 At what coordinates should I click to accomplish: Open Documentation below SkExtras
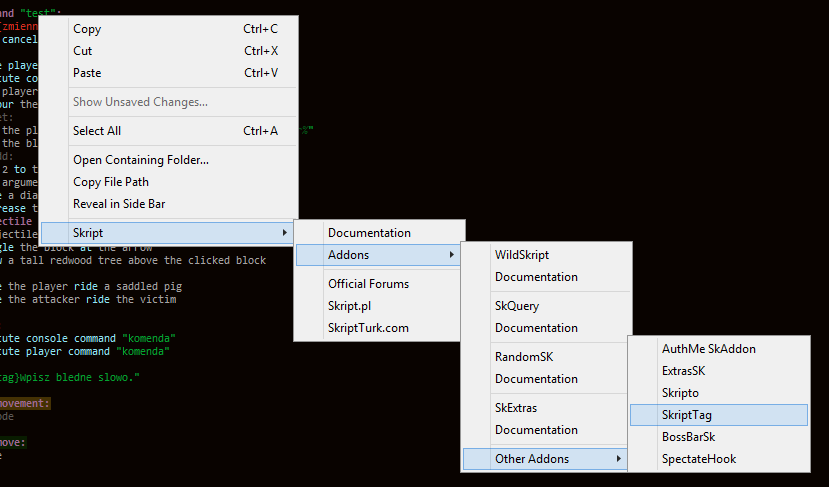(x=546, y=430)
